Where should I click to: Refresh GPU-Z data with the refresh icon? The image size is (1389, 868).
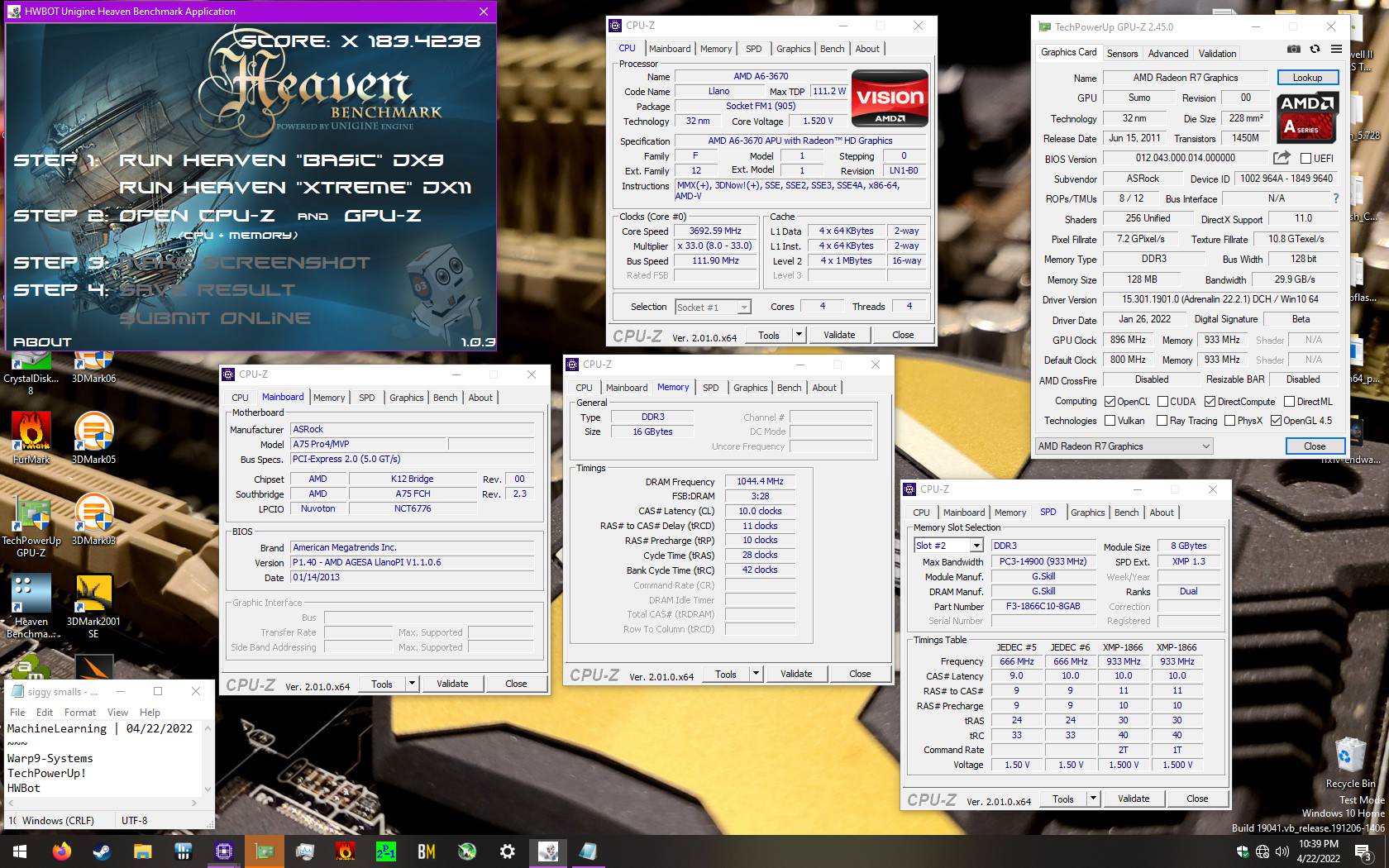click(x=1315, y=50)
